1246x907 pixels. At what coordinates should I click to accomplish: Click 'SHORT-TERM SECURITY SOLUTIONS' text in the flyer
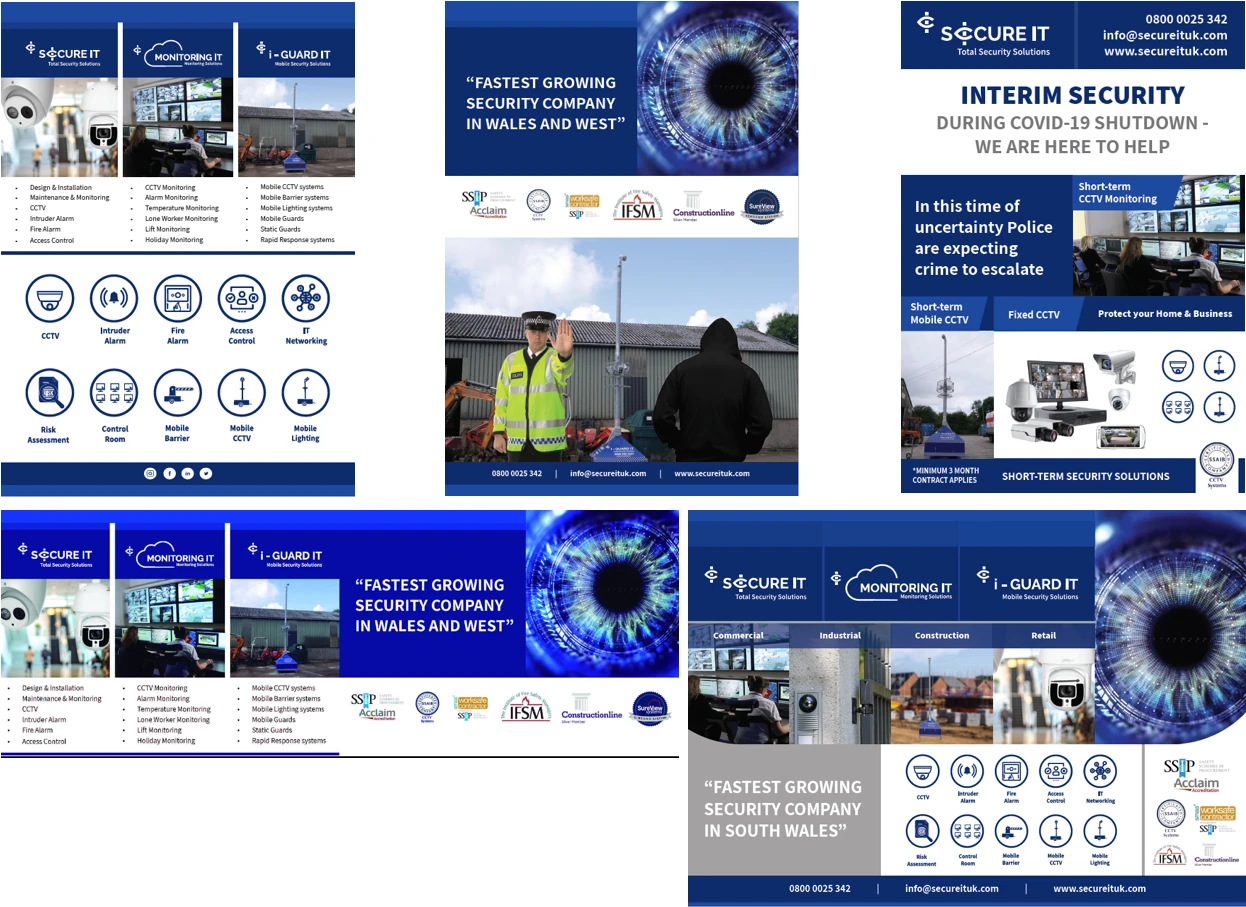pyautogui.click(x=1085, y=476)
